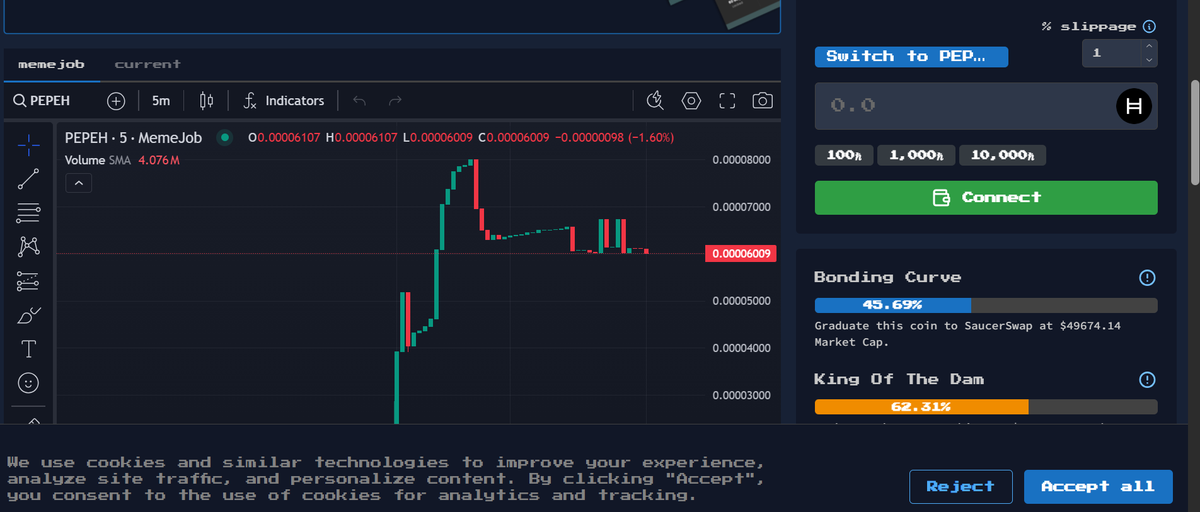Select the pattern drawing tool

(29, 247)
